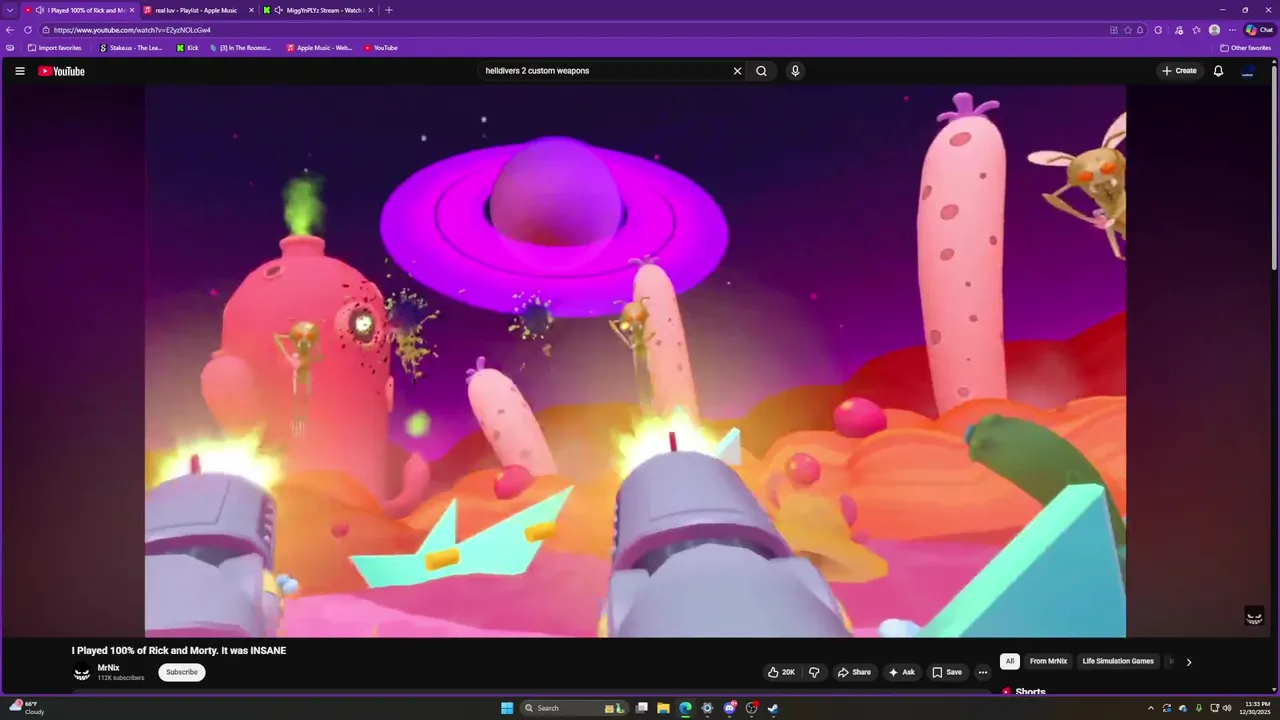
Task: Open weather widget showing Cloudy
Action: point(26,708)
